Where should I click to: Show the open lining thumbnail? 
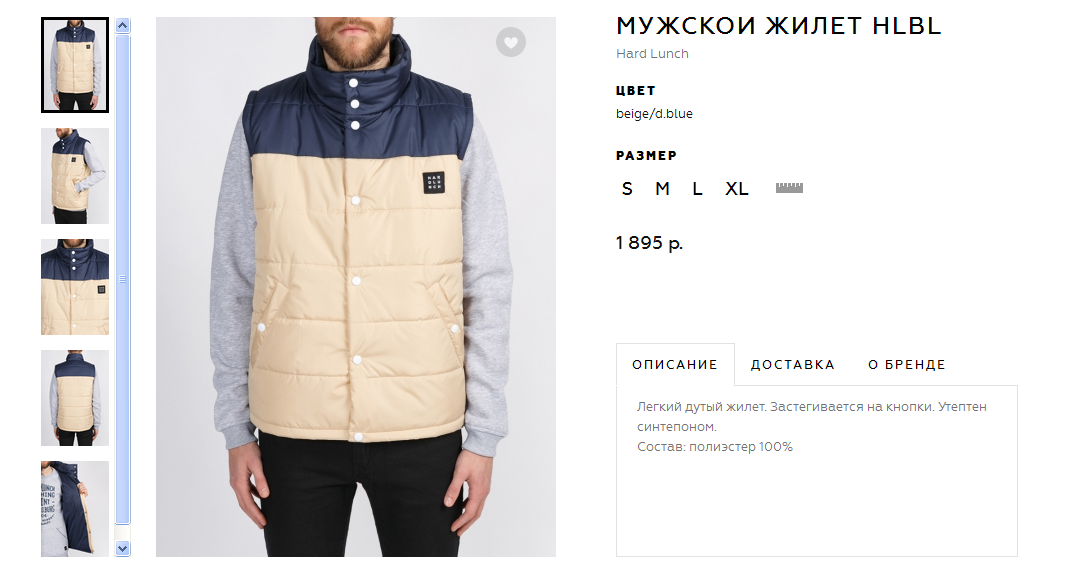(x=75, y=508)
